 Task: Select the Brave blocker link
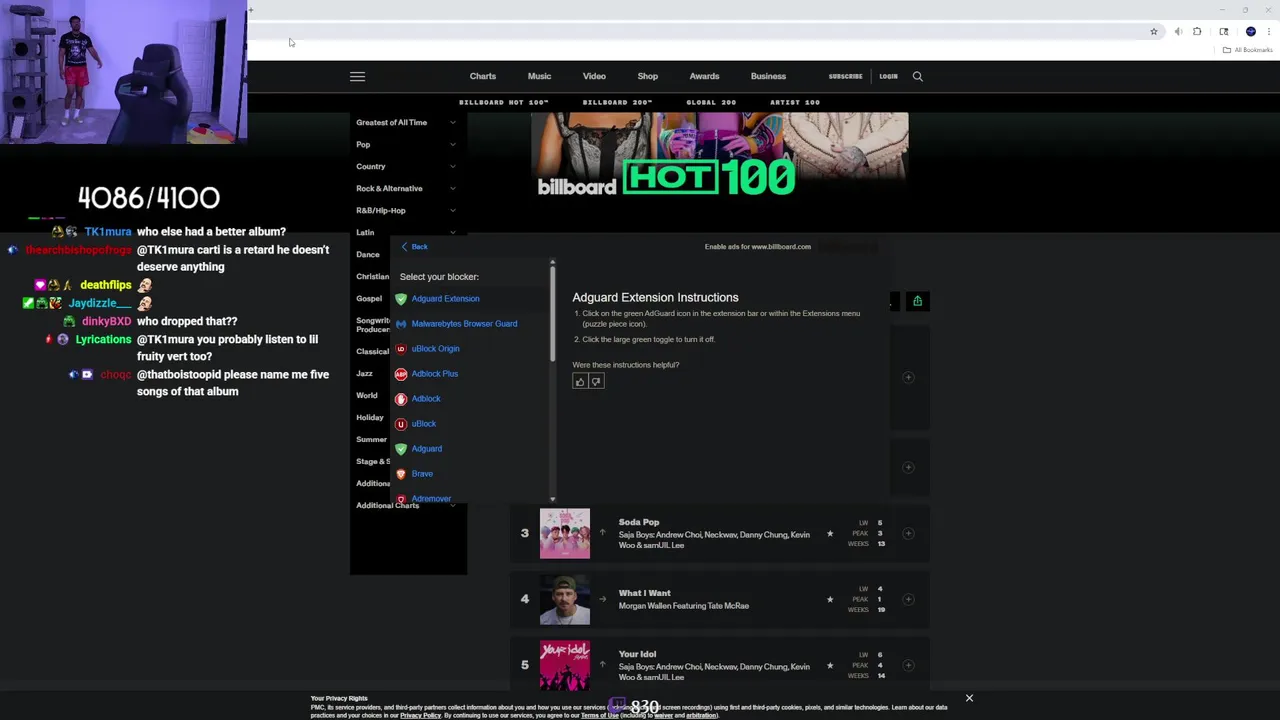(x=422, y=474)
